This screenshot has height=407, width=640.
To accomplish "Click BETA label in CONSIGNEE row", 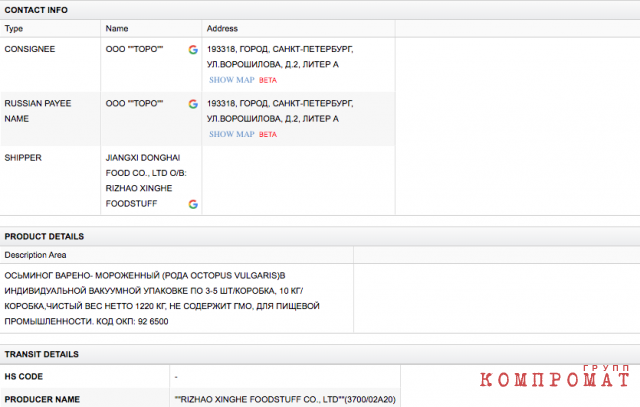I will [268, 80].
